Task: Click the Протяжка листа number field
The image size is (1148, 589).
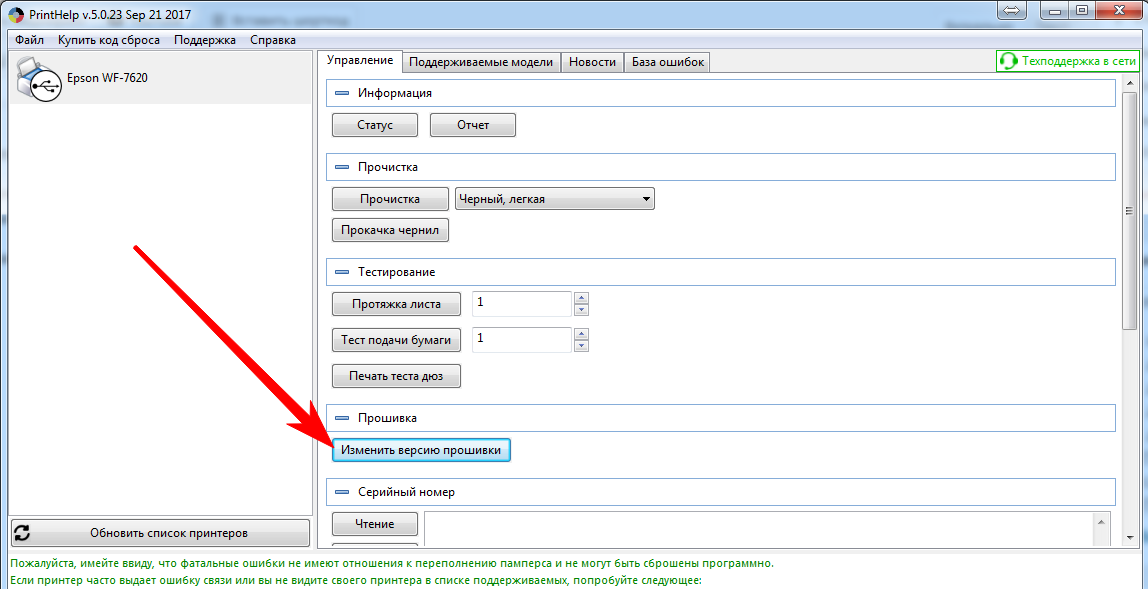Action: click(520, 303)
